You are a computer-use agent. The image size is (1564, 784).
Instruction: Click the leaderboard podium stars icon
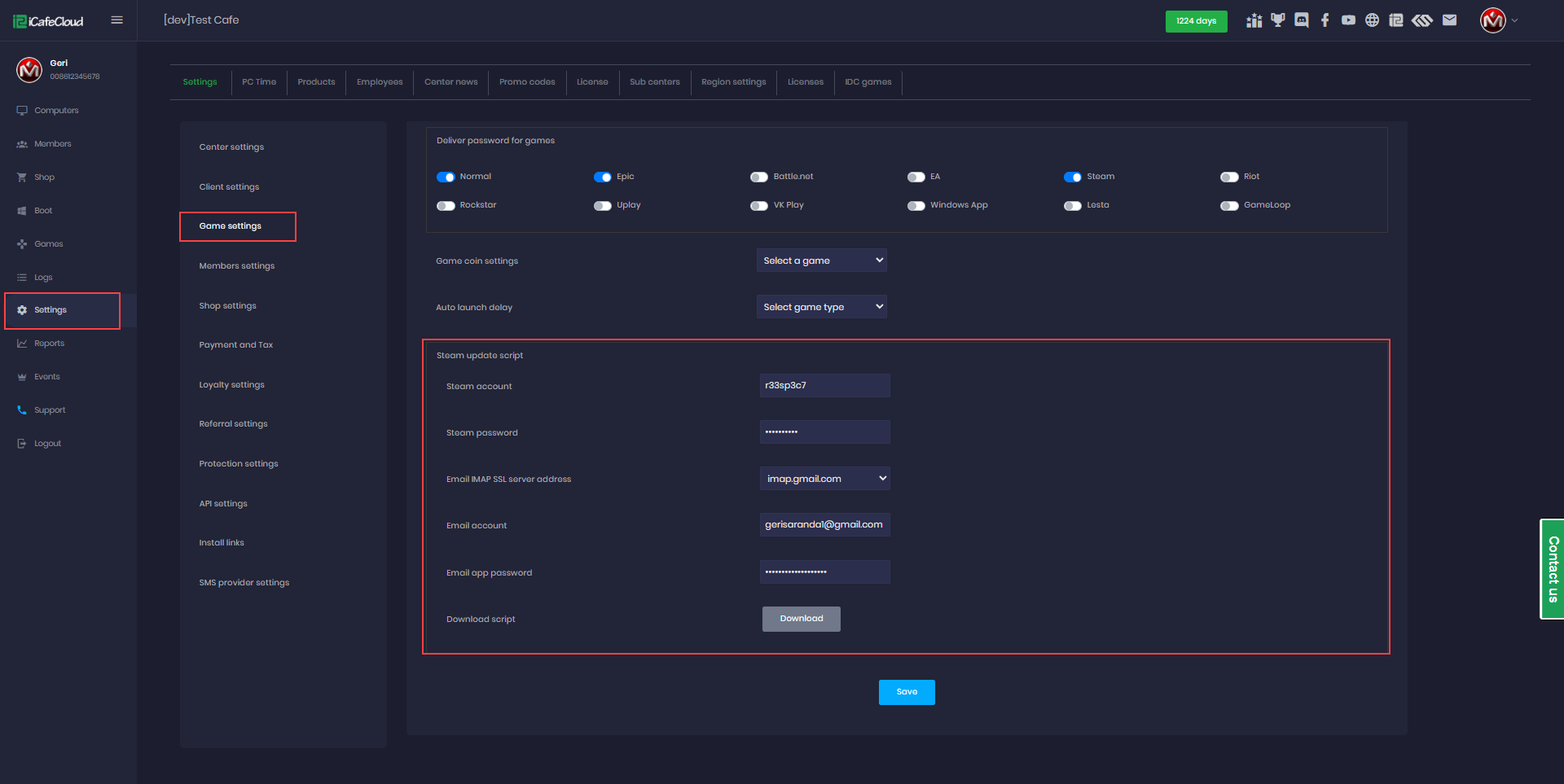click(x=1254, y=20)
